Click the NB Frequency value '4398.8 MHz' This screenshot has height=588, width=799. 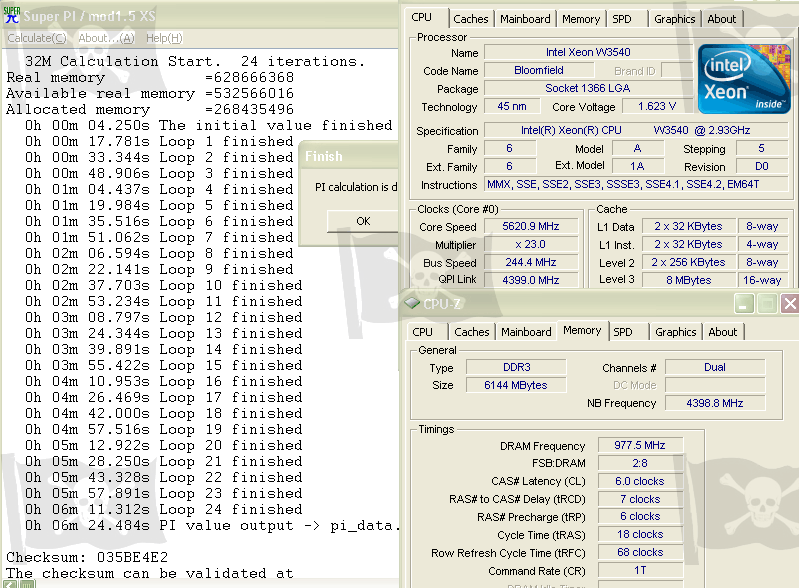tap(714, 403)
